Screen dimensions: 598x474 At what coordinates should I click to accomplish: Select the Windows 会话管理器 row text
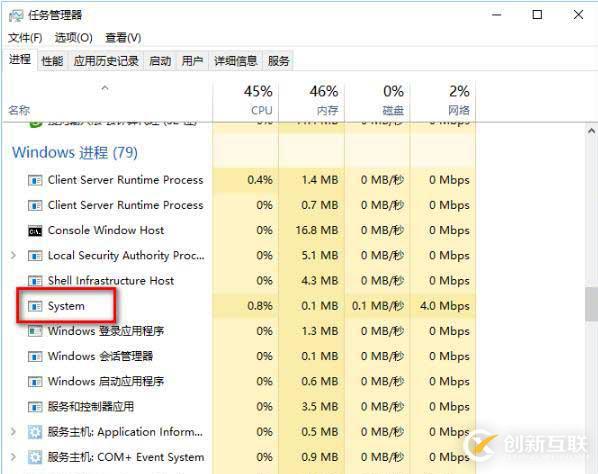point(100,356)
